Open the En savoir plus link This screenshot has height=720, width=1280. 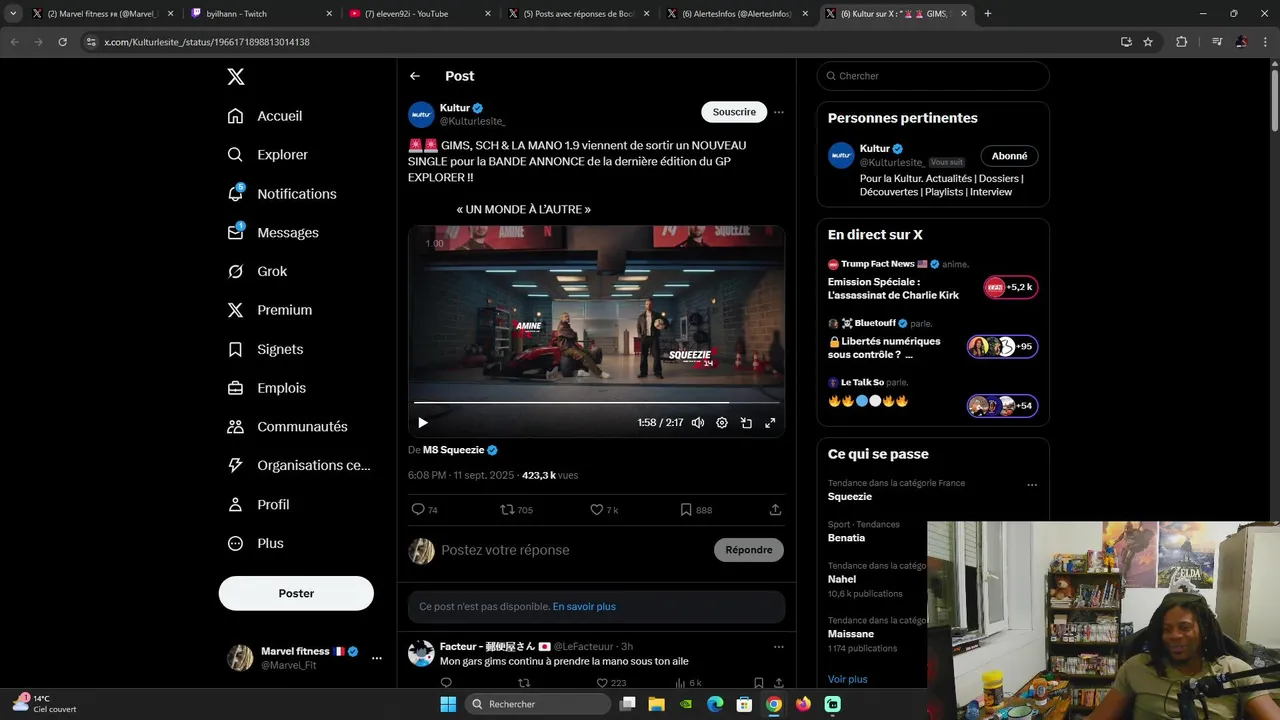(584, 607)
